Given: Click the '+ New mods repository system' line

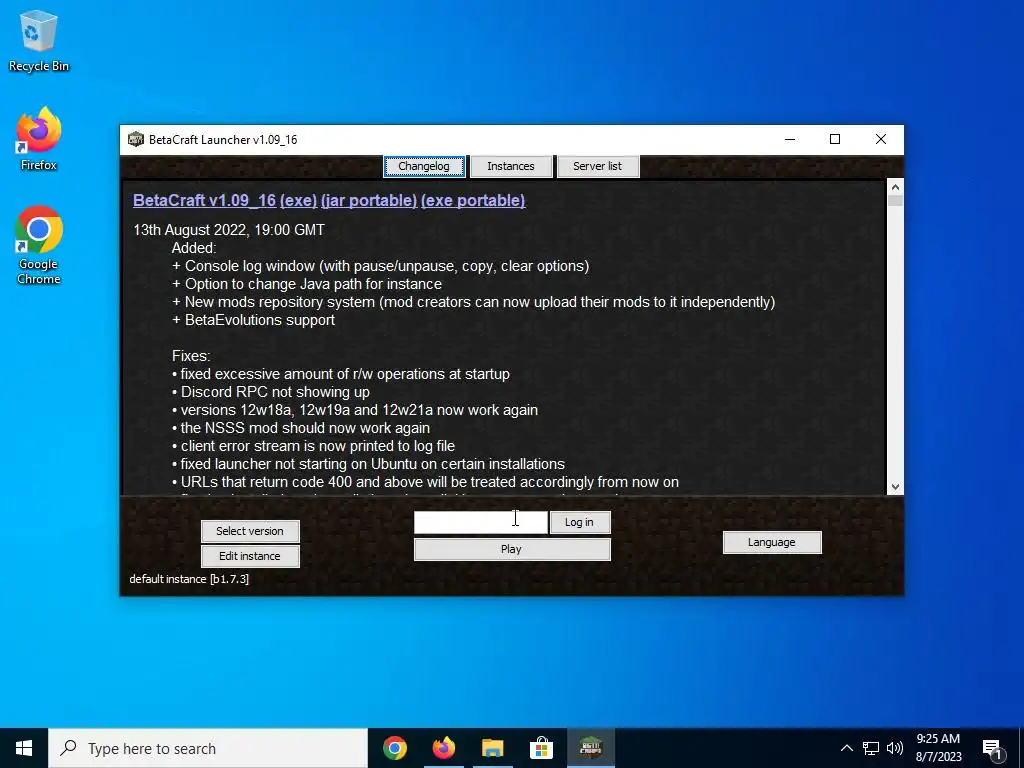Looking at the screenshot, I should [473, 302].
